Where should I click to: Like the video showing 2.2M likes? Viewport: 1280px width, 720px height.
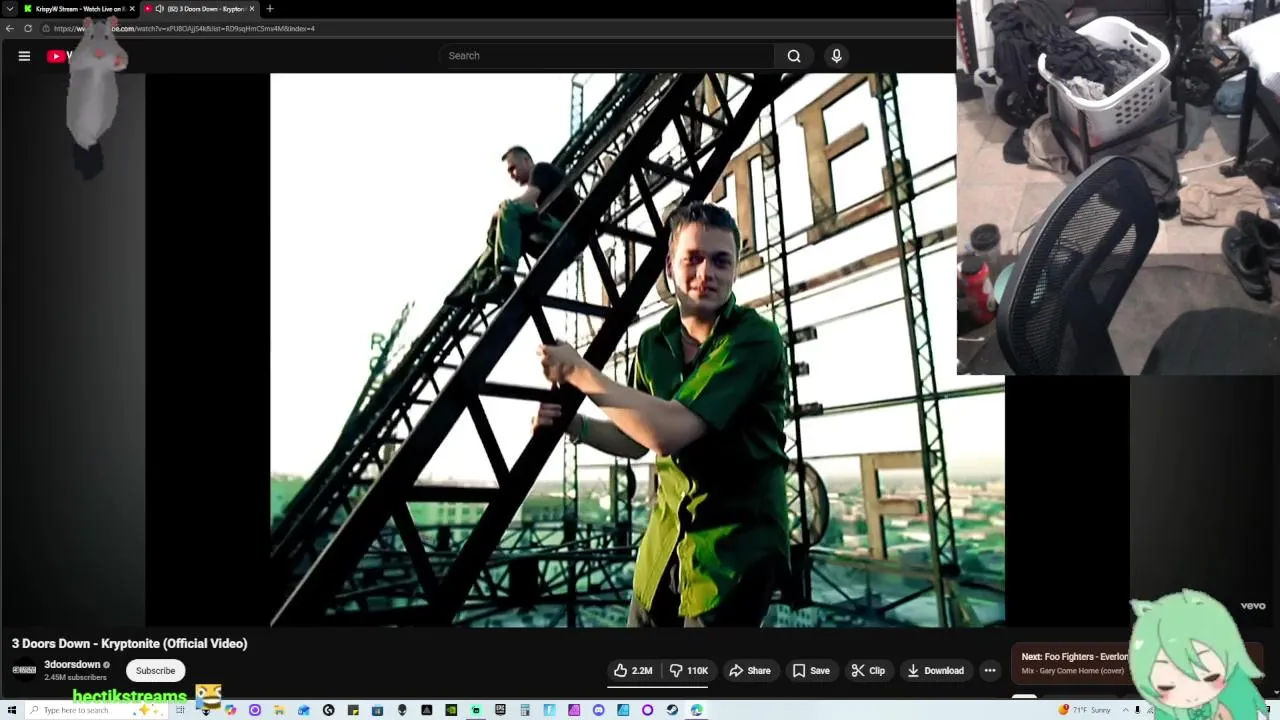coord(633,671)
